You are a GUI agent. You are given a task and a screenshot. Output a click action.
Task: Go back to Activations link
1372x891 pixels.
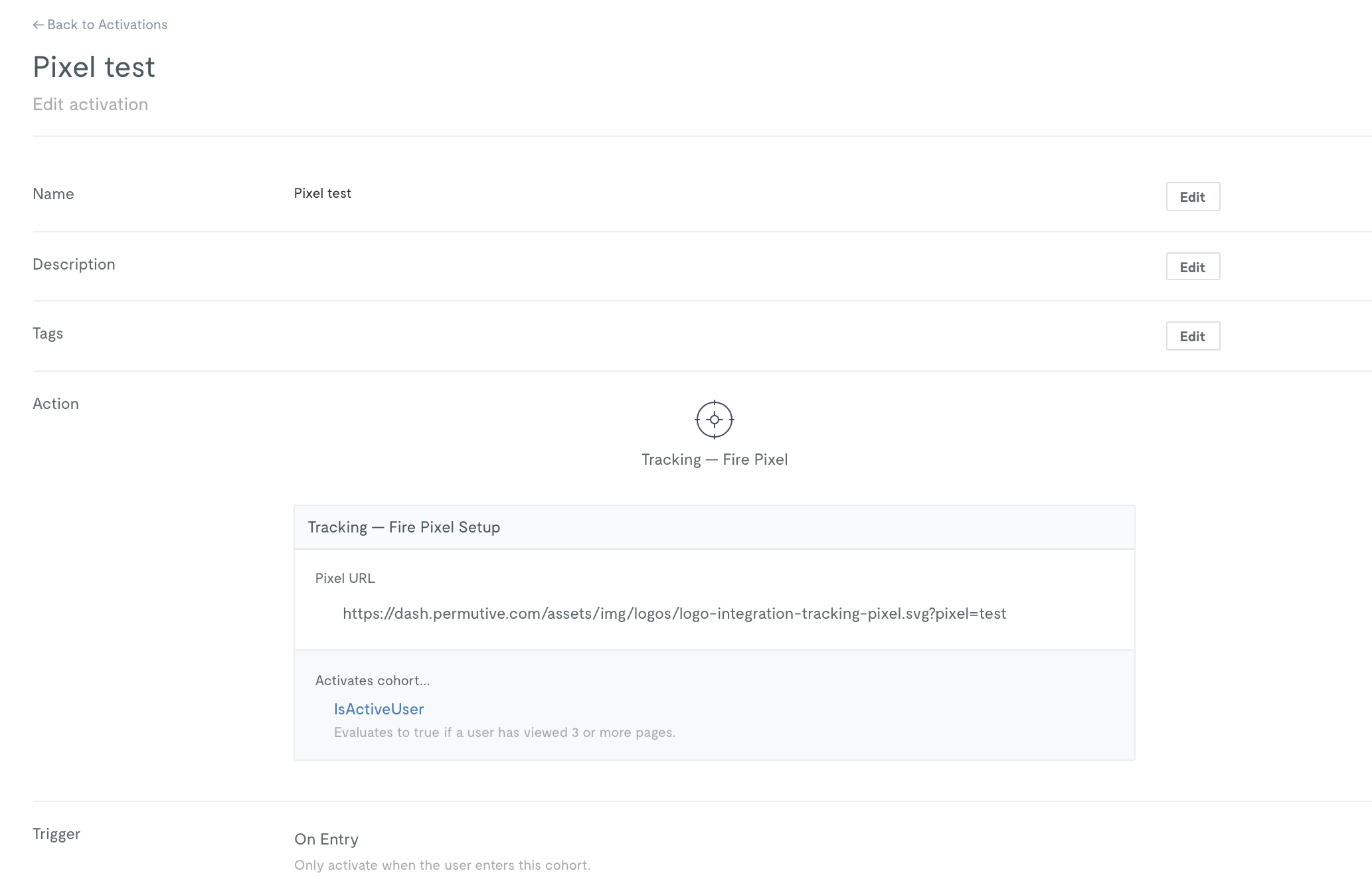click(x=100, y=25)
